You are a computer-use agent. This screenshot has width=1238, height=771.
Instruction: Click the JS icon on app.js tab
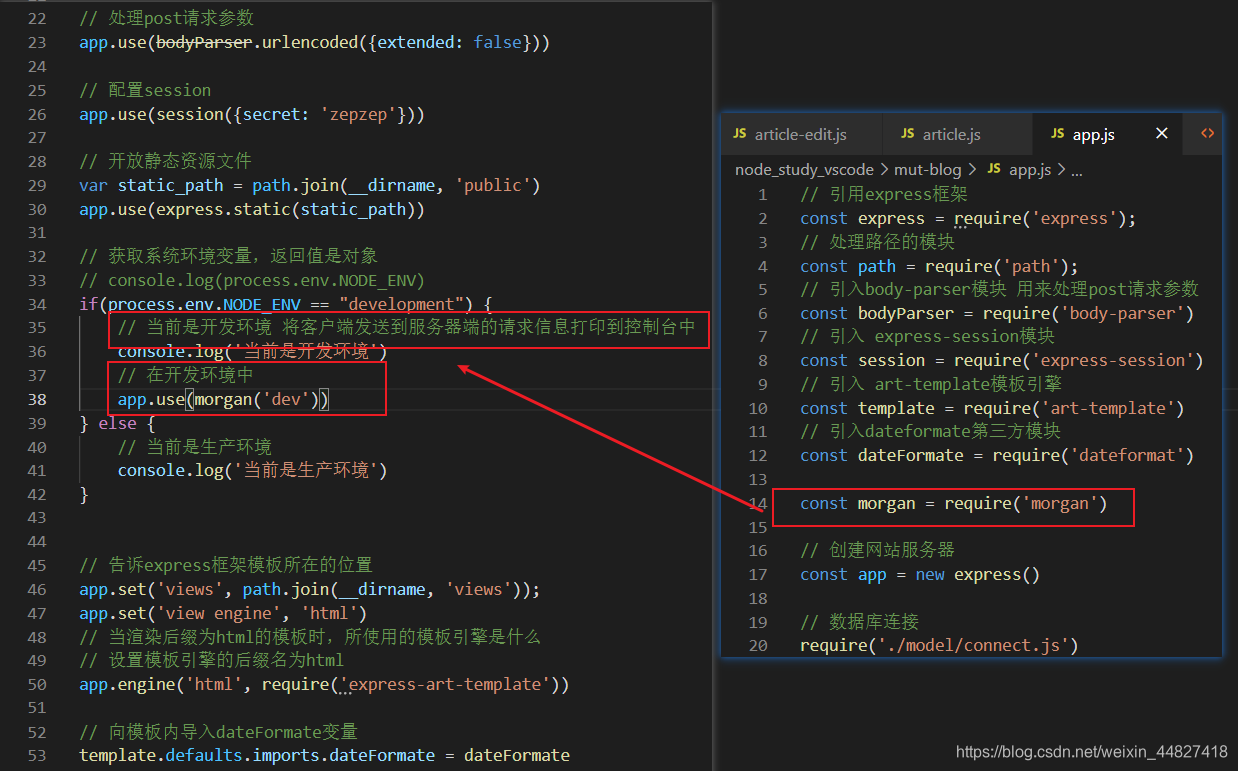1058,134
